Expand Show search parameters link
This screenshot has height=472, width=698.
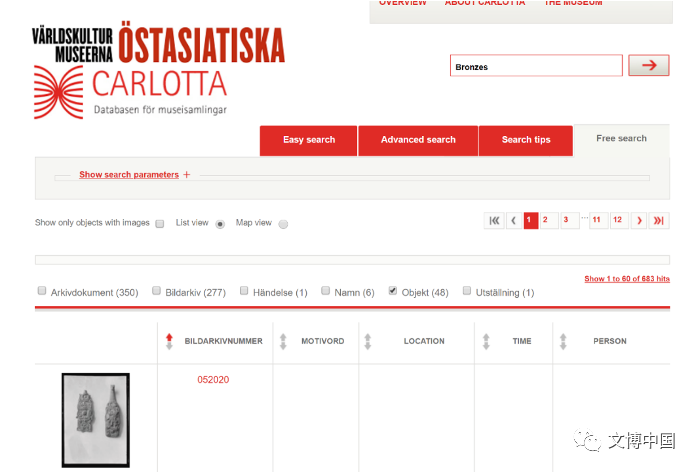pyautogui.click(x=129, y=175)
